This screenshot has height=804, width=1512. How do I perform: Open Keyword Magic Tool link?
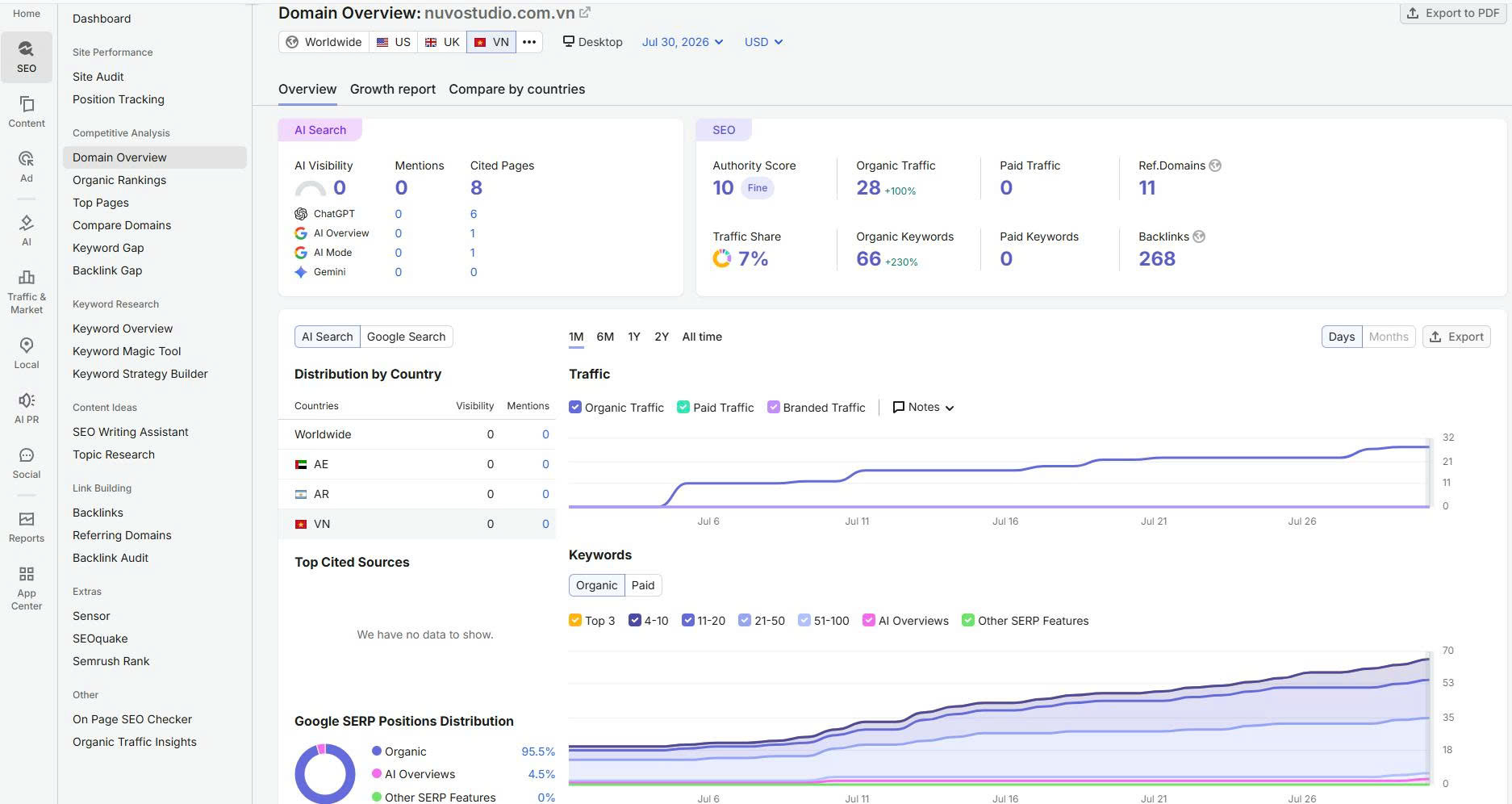[127, 351]
